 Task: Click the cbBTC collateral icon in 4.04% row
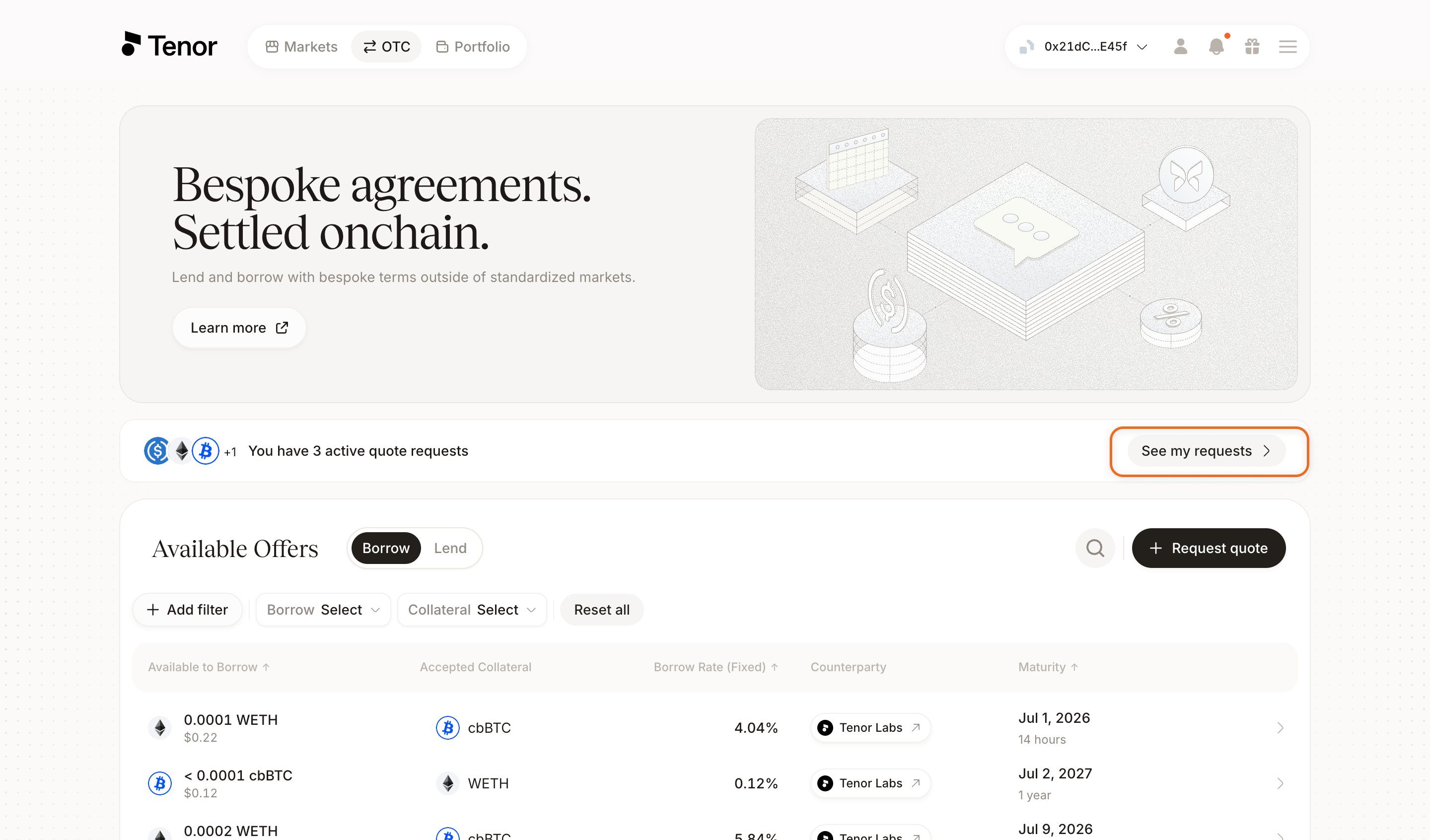pyautogui.click(x=448, y=728)
